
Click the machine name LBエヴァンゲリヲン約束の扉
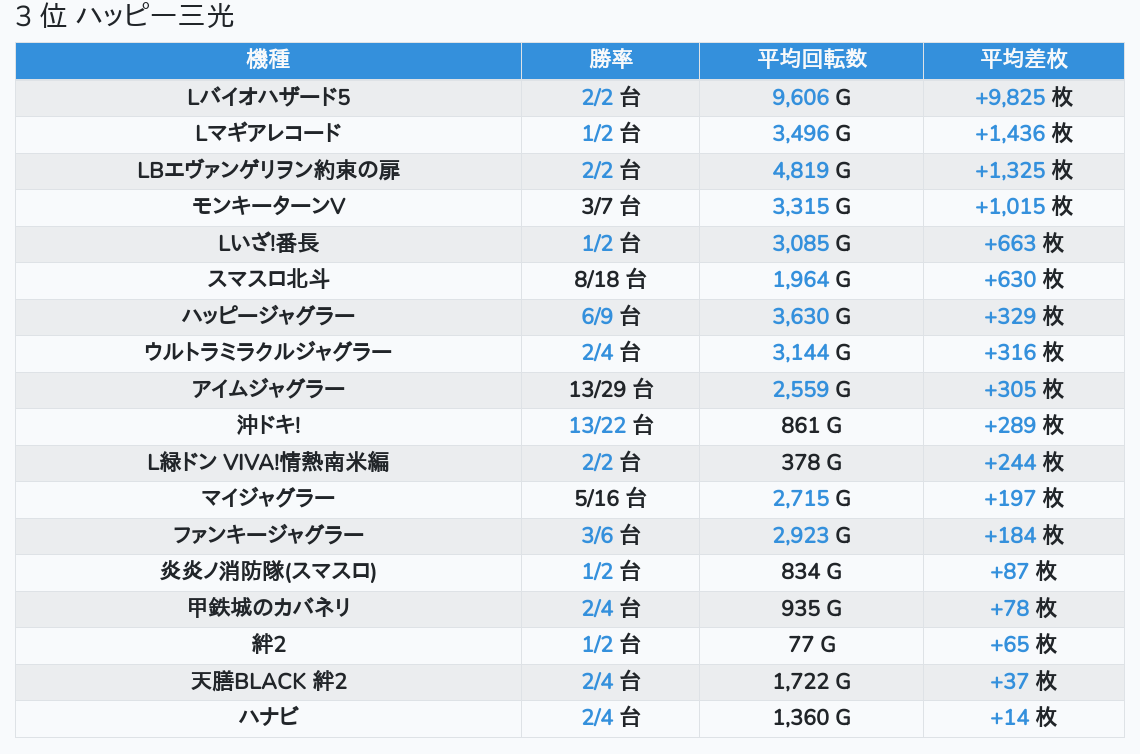click(x=268, y=170)
